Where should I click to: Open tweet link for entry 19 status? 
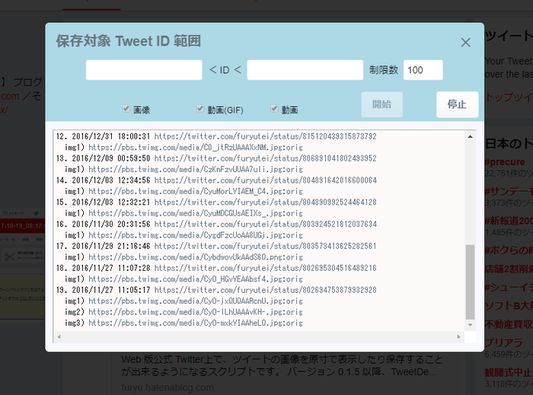click(265, 290)
